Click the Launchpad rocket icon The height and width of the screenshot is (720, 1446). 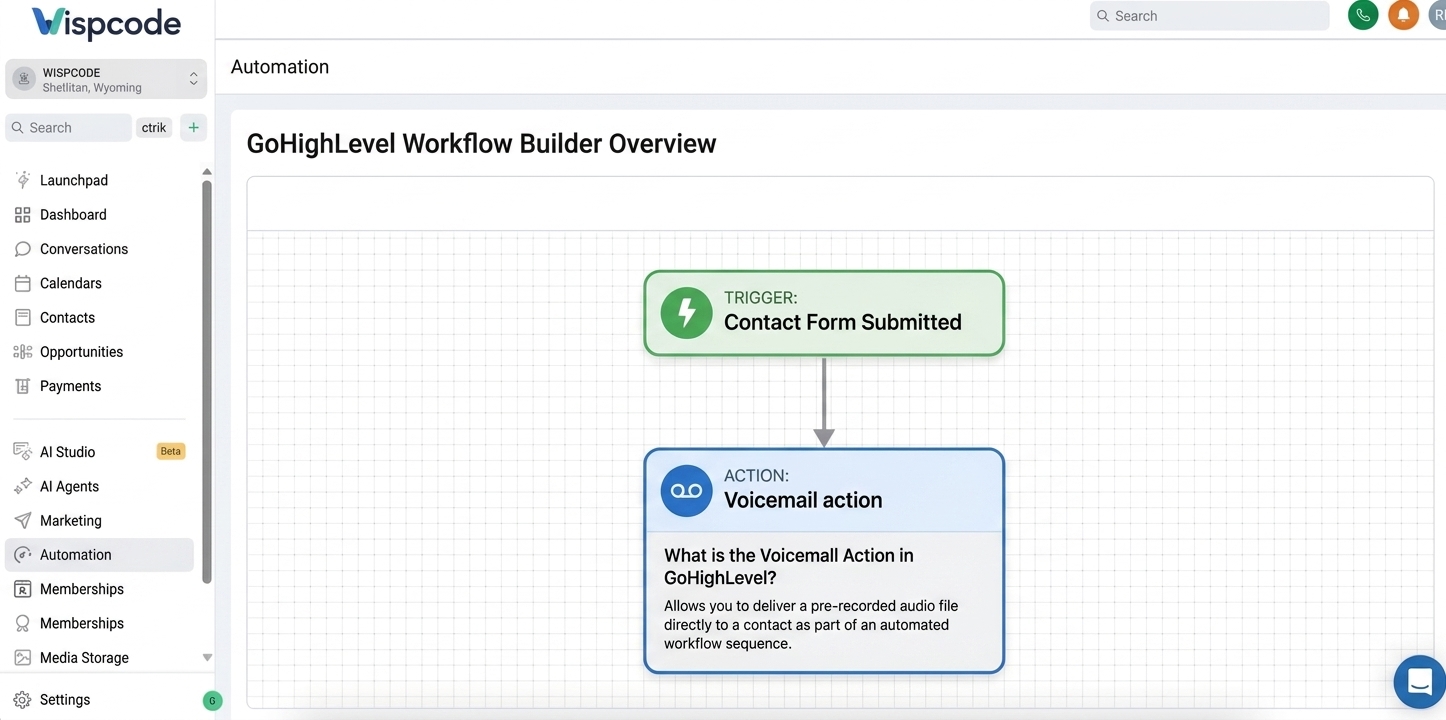coord(22,180)
